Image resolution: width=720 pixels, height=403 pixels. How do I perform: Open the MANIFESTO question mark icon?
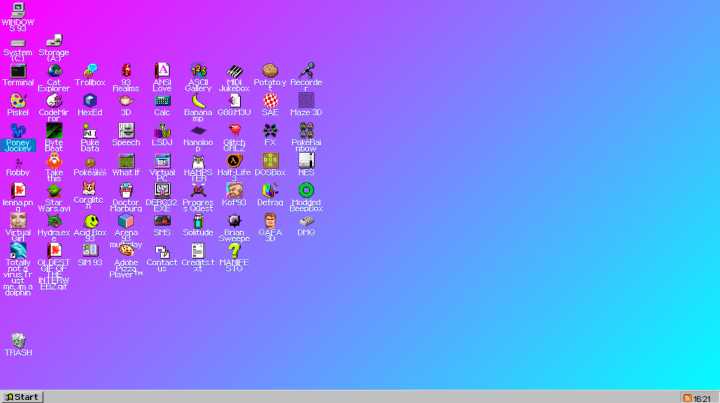(x=234, y=251)
